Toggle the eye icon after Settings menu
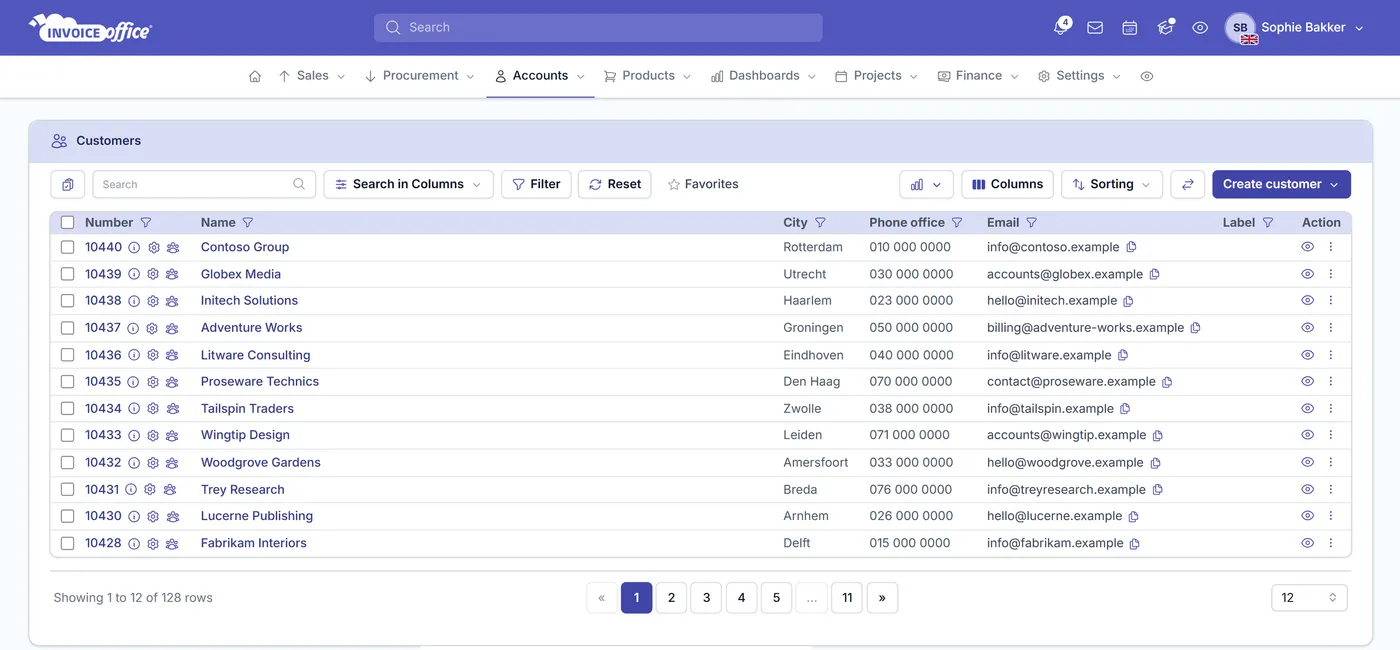Screen dimensions: 1400x650 point(1147,76)
